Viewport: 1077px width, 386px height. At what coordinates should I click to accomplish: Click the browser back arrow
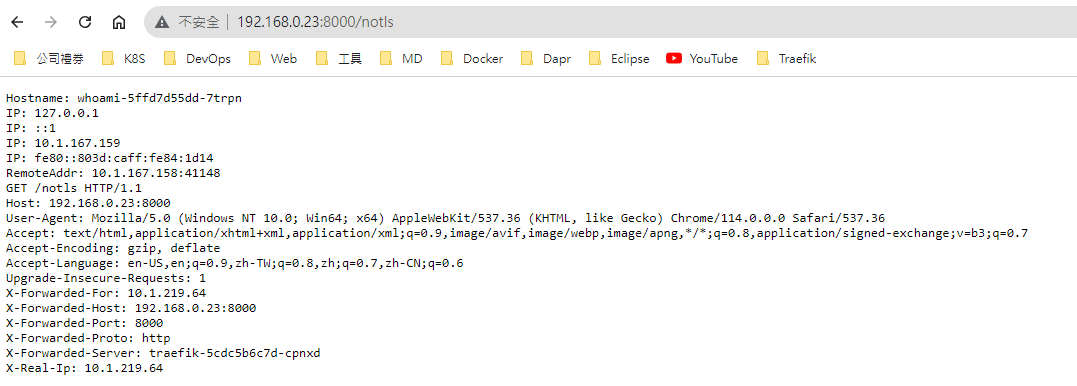point(17,22)
